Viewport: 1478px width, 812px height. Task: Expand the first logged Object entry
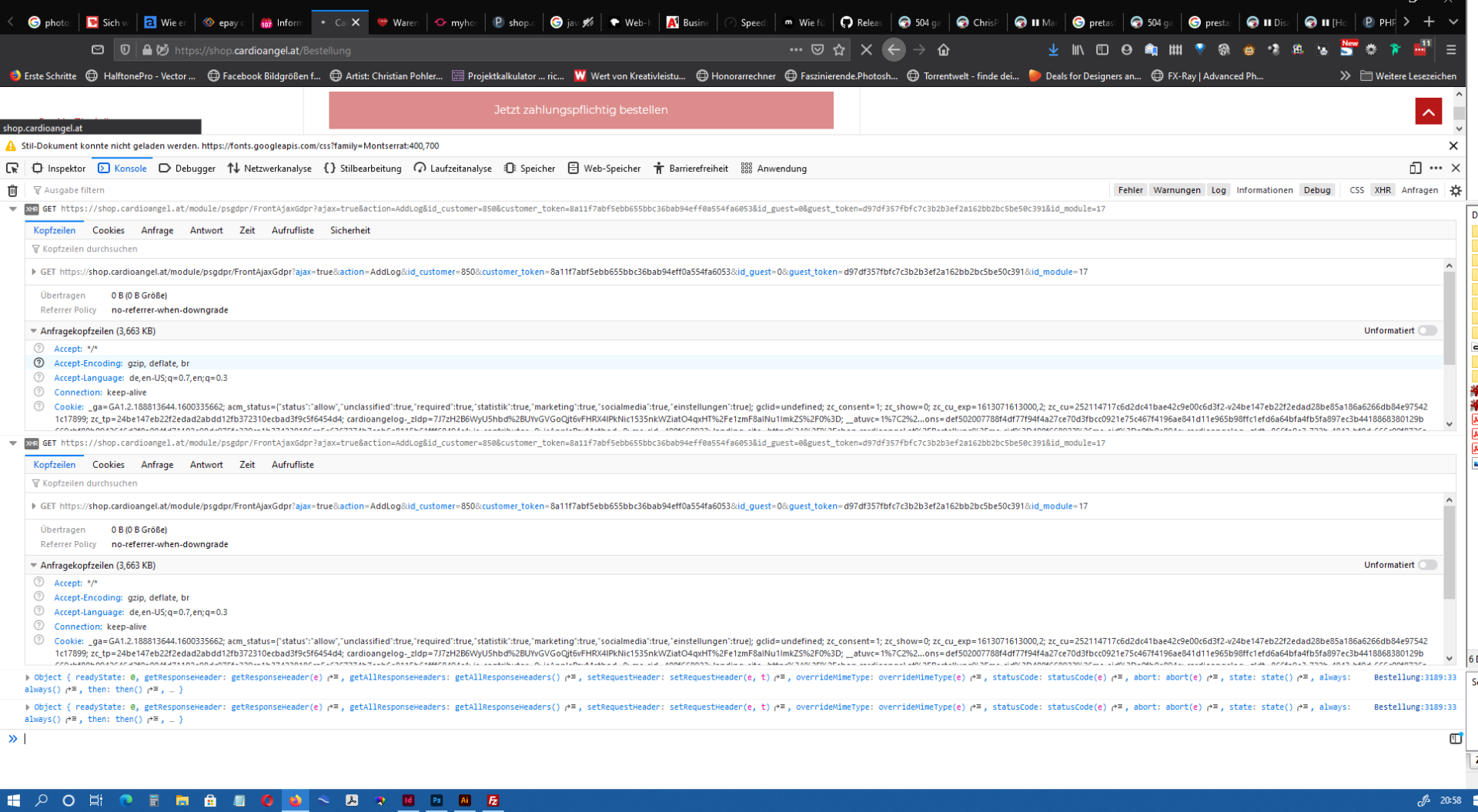click(x=28, y=677)
